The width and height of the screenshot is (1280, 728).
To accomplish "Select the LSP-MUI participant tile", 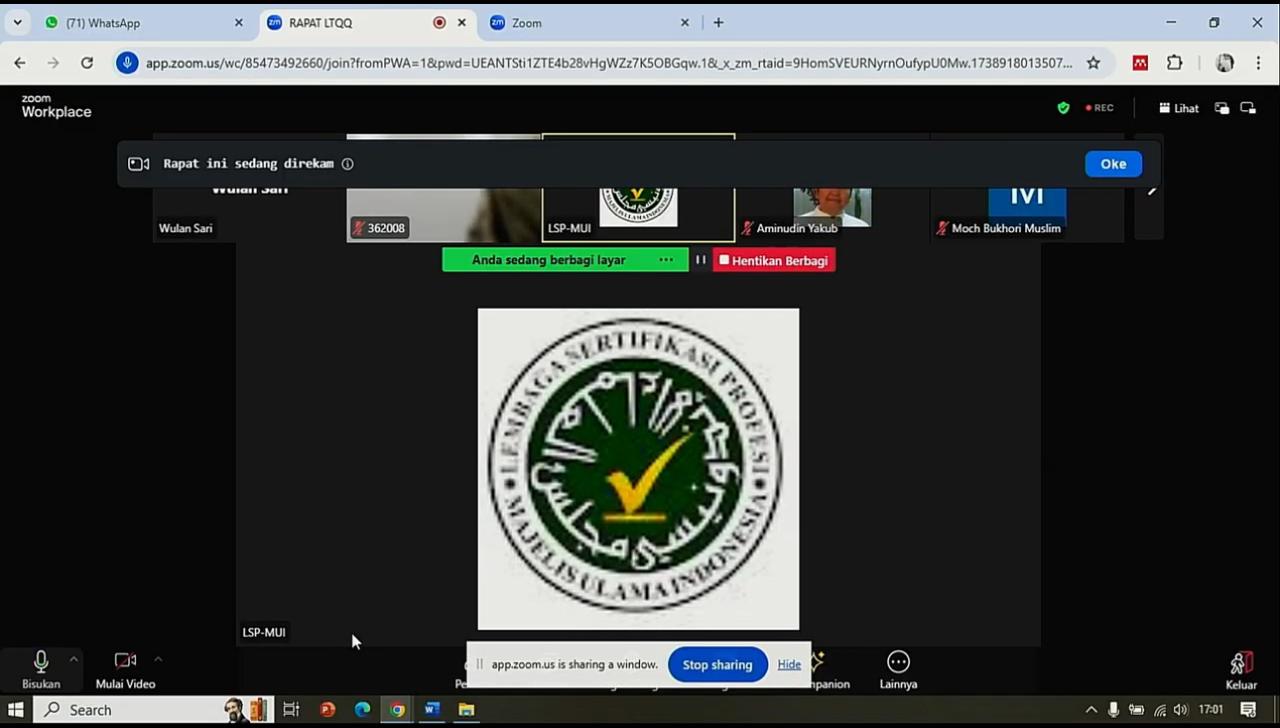I will click(638, 189).
